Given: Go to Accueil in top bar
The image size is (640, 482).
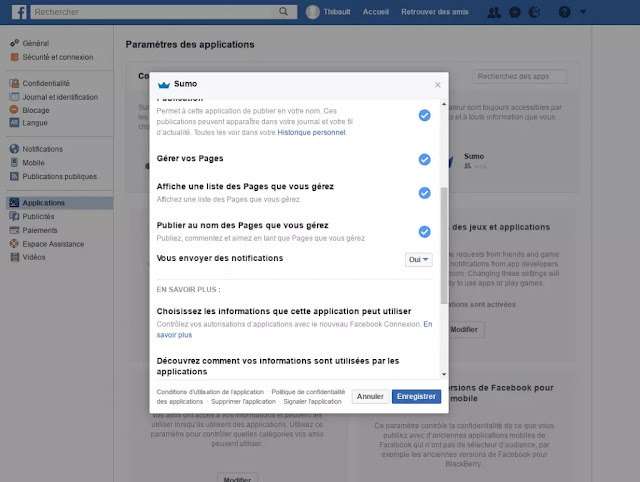Looking at the screenshot, I should [376, 12].
